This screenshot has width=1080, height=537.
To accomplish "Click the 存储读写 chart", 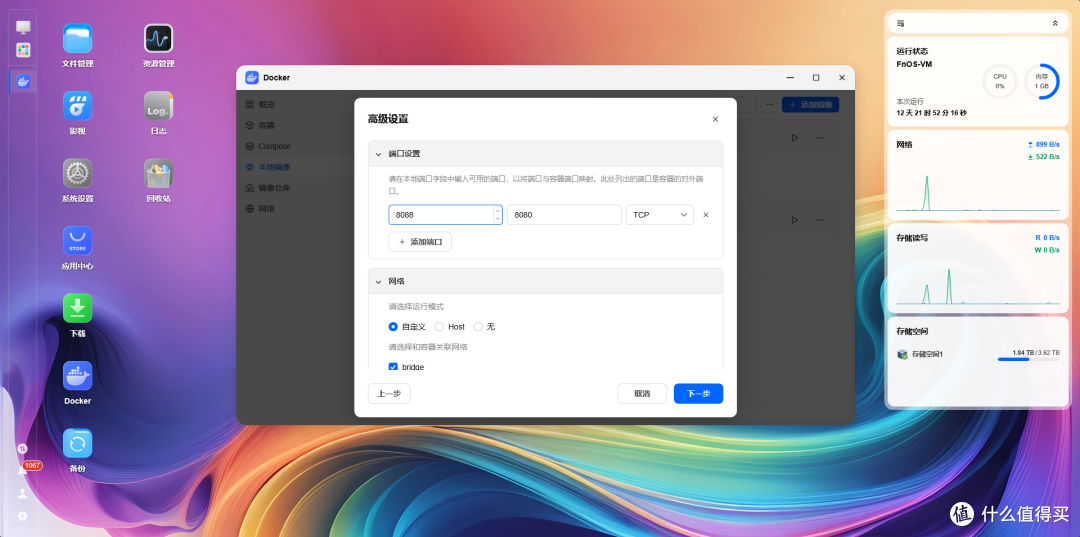I will click(978, 284).
